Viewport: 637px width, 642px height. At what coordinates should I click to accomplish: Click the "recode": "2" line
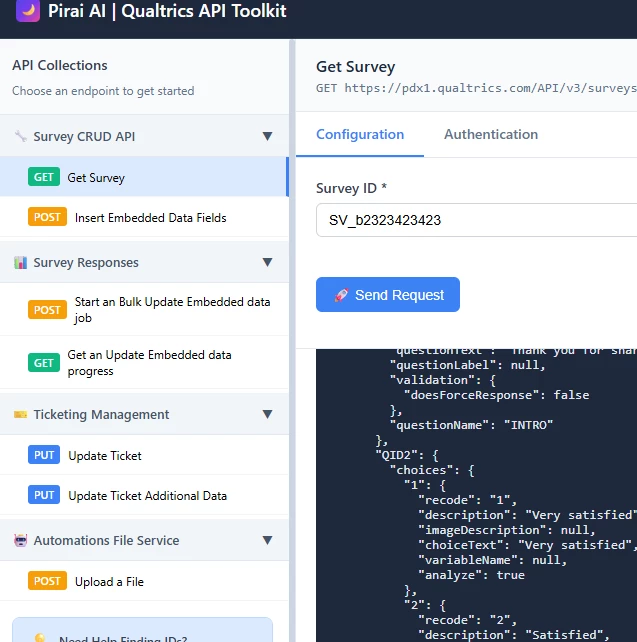[x=468, y=620]
